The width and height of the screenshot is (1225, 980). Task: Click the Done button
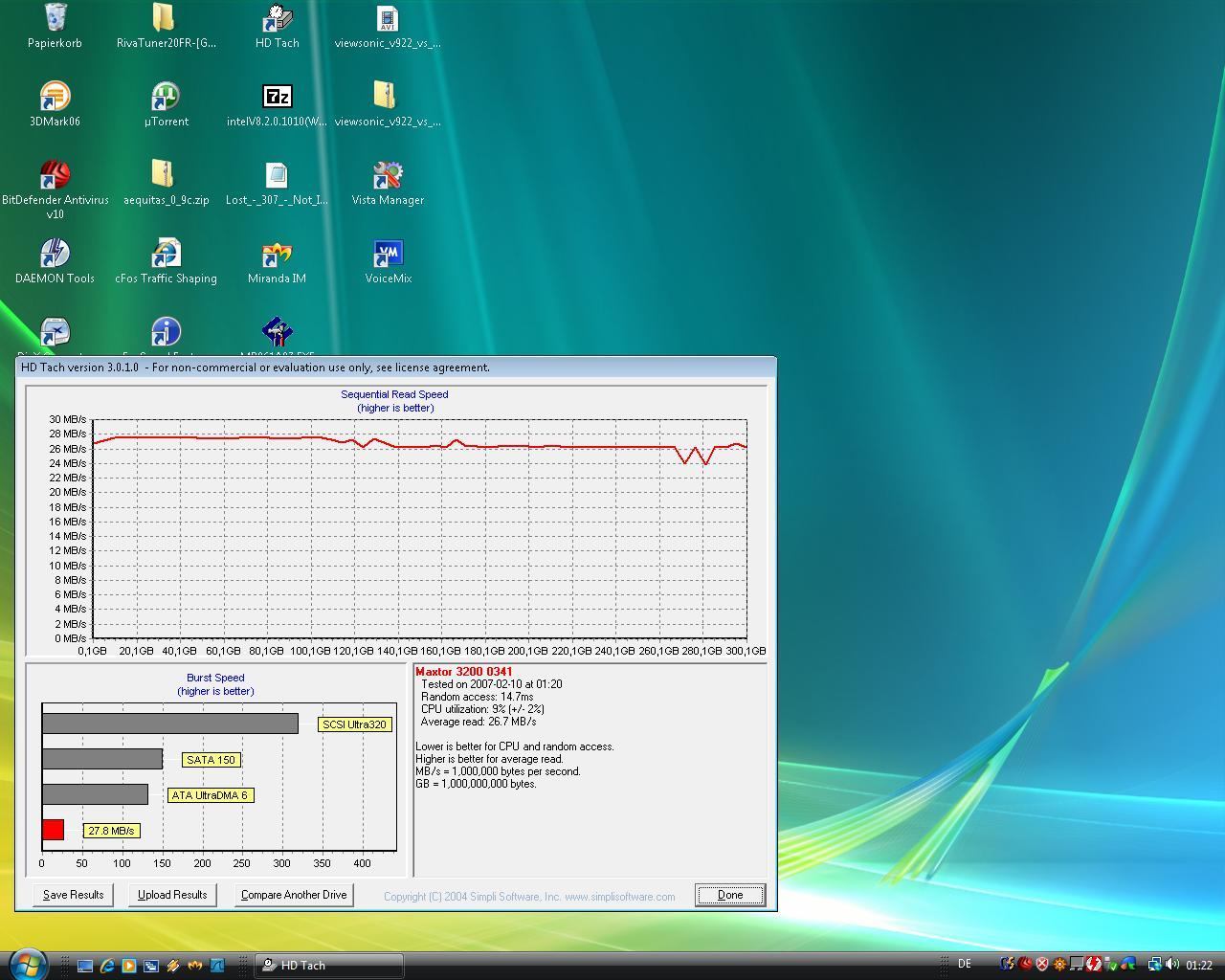click(x=729, y=895)
